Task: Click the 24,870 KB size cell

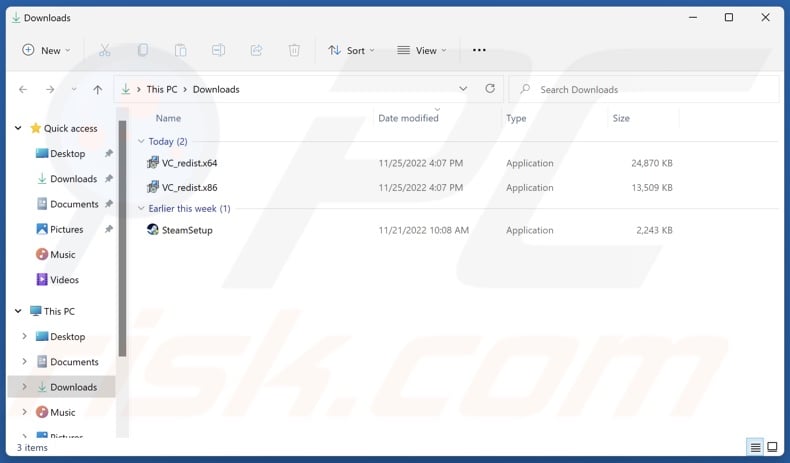Action: click(651, 163)
